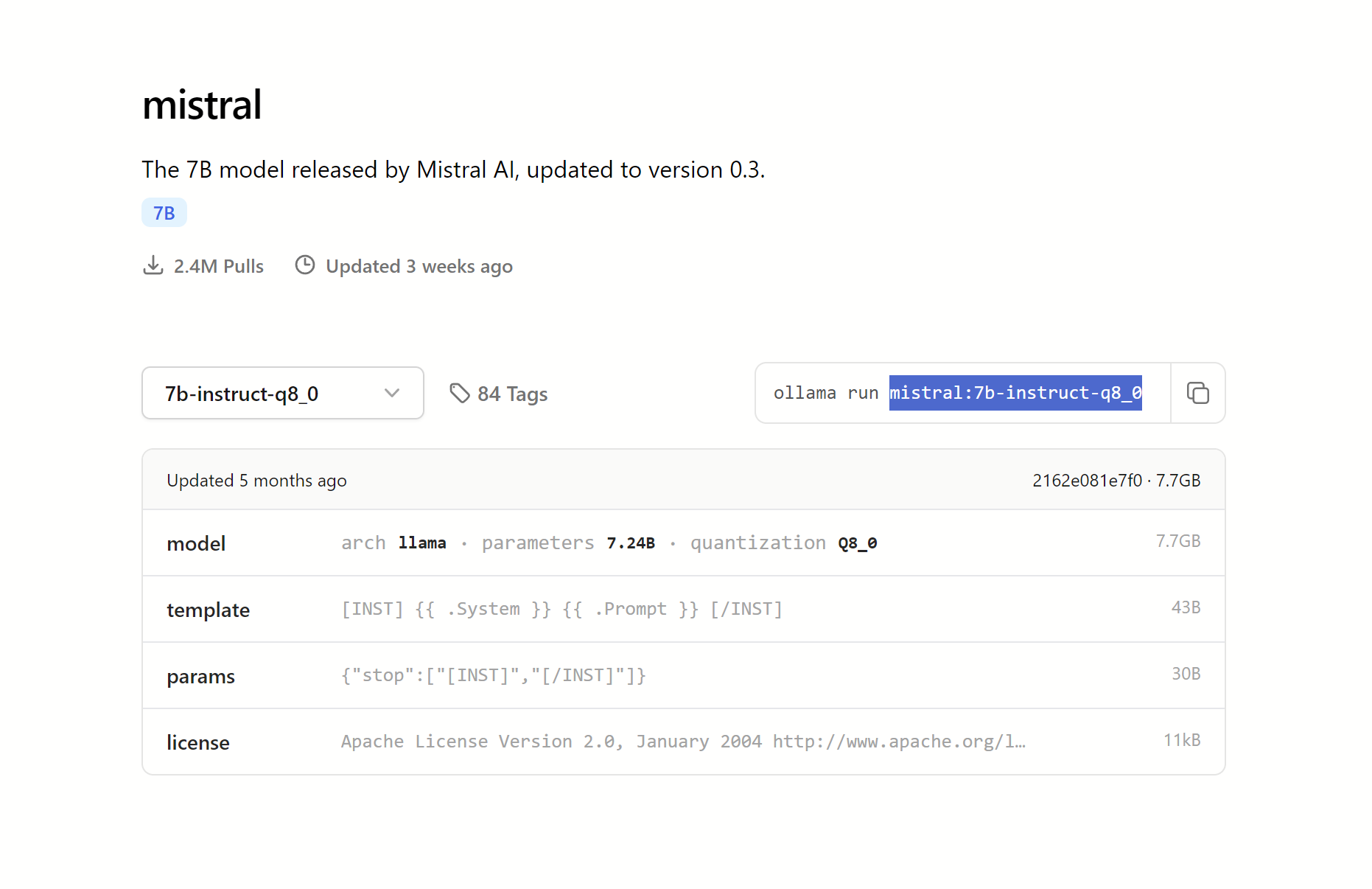Viewport: 1372px width, 889px height.
Task: Click the [INST] template text
Action: [561, 609]
